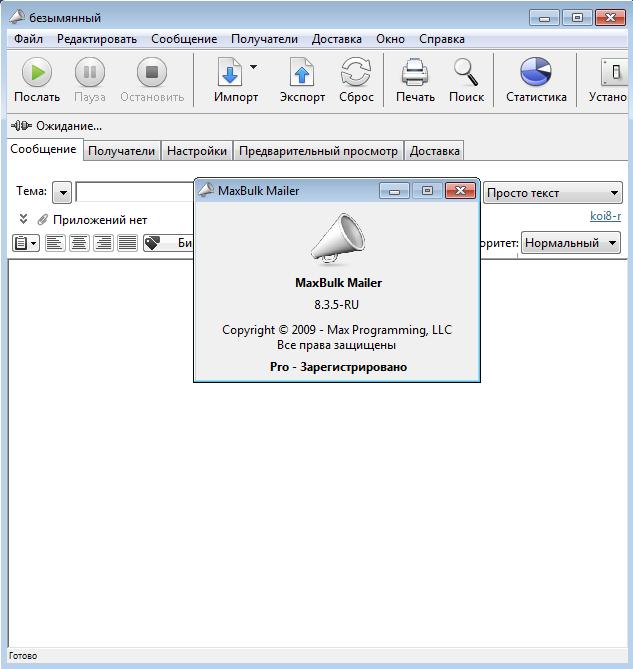Click the Copyright Max Programming line
The image size is (633, 669).
[x=337, y=330]
